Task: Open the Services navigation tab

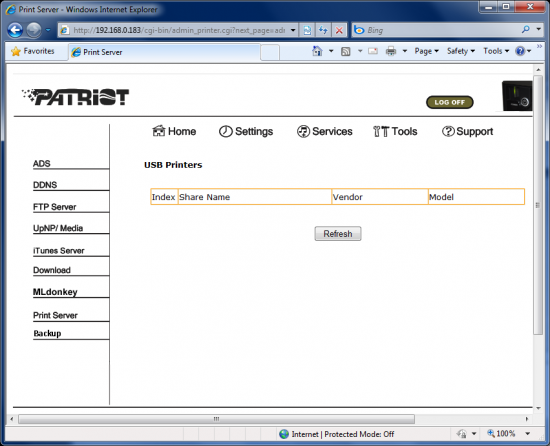Action: click(x=325, y=131)
